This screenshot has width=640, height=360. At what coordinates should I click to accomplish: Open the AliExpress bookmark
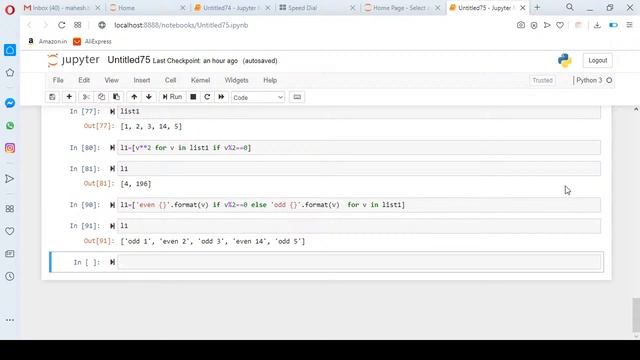(x=93, y=41)
